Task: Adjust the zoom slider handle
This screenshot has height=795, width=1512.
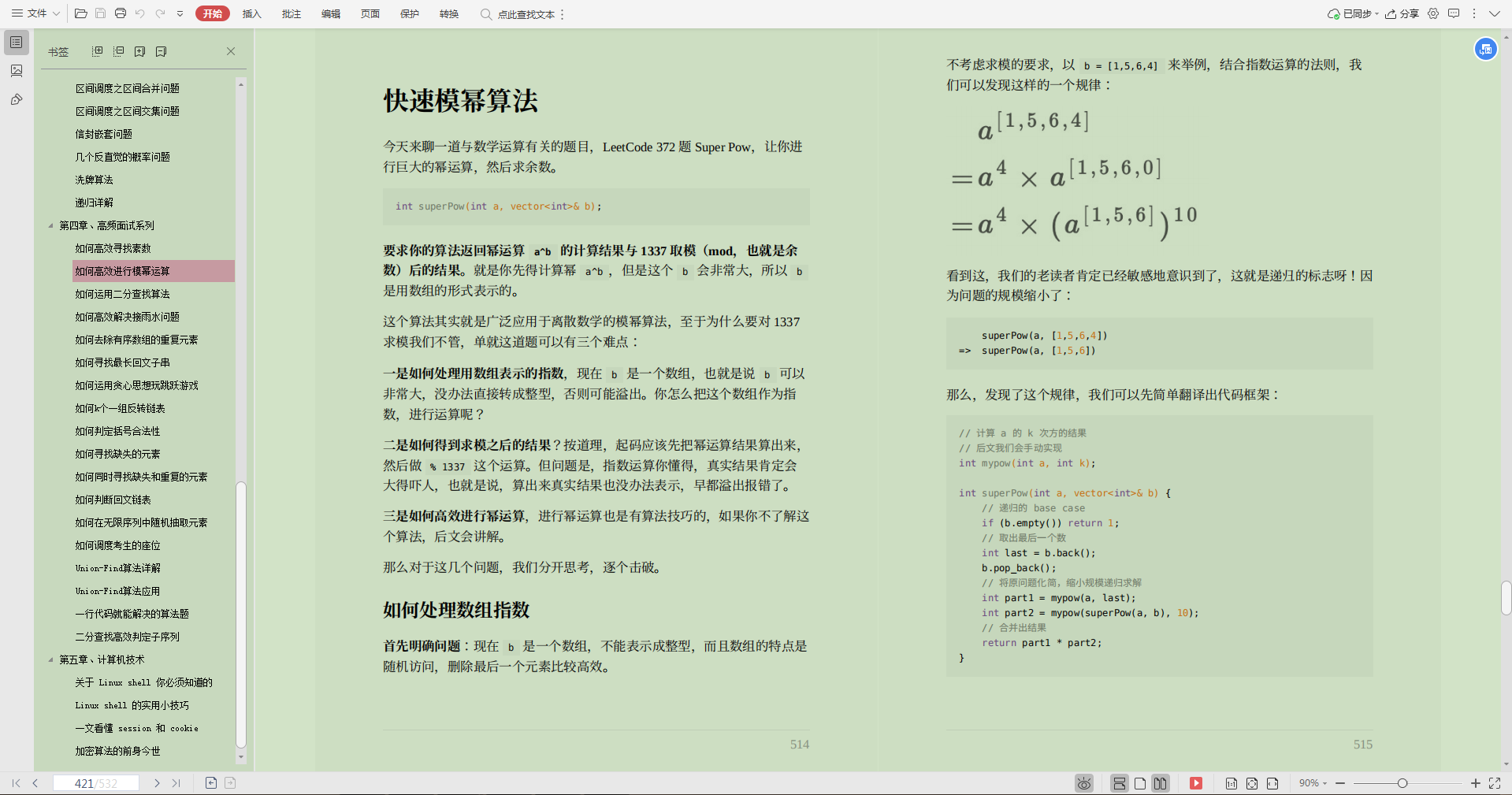Action: tap(1402, 783)
